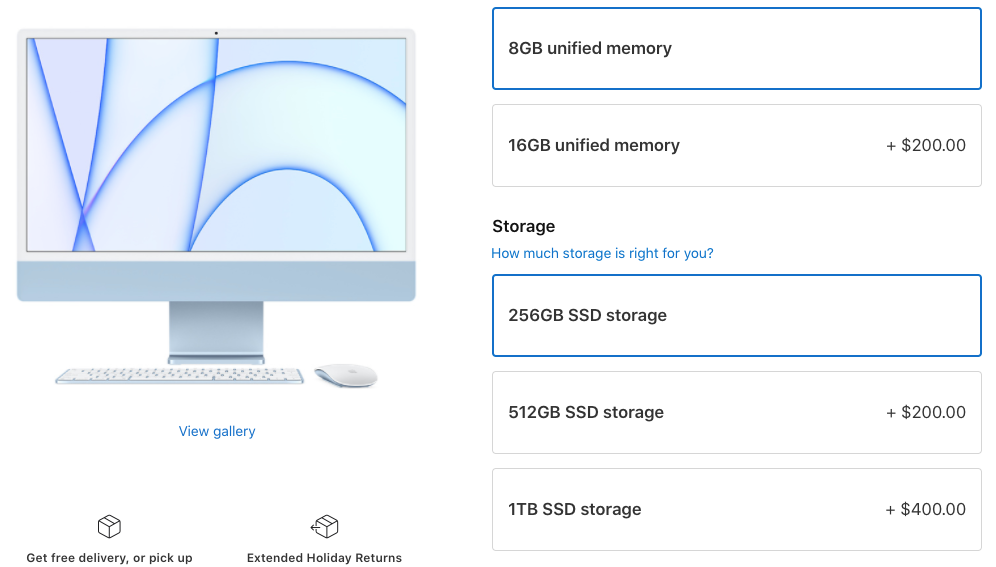Click "Get free delivery, or pick up" text
The width and height of the screenshot is (996, 567).
click(x=109, y=557)
